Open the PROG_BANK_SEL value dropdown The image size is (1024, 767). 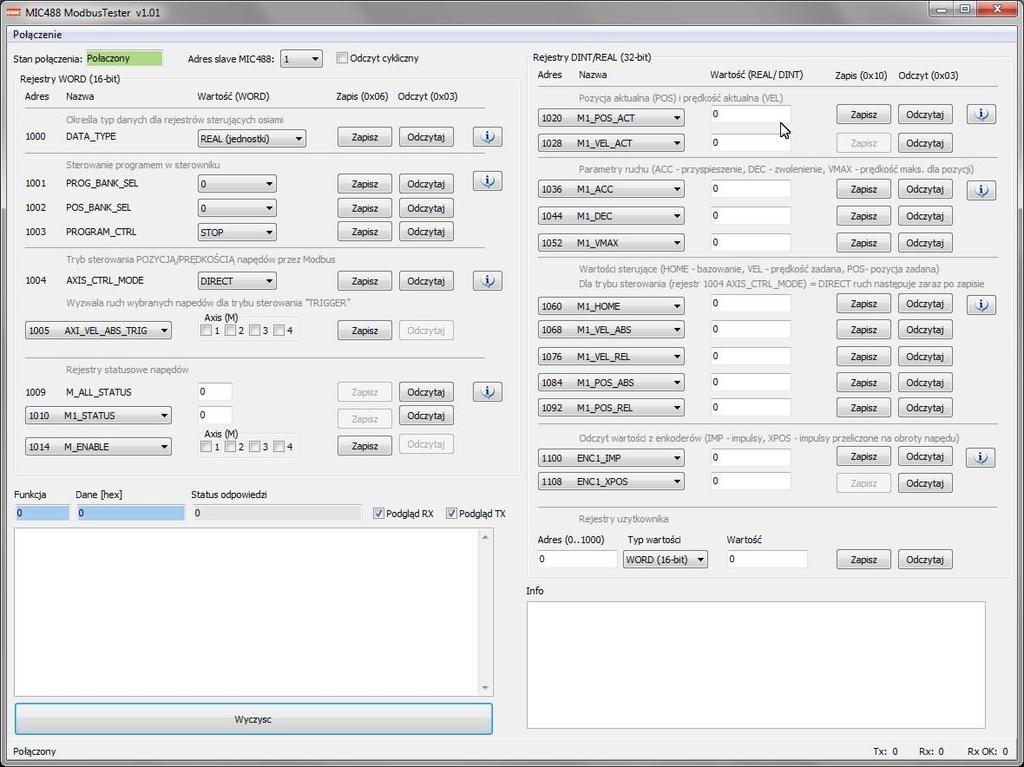[237, 184]
